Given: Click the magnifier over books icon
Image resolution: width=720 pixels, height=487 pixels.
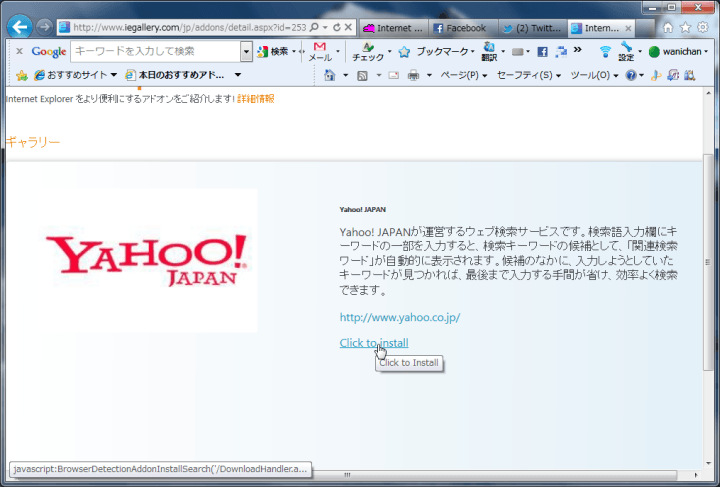Looking at the screenshot, I should [689, 75].
